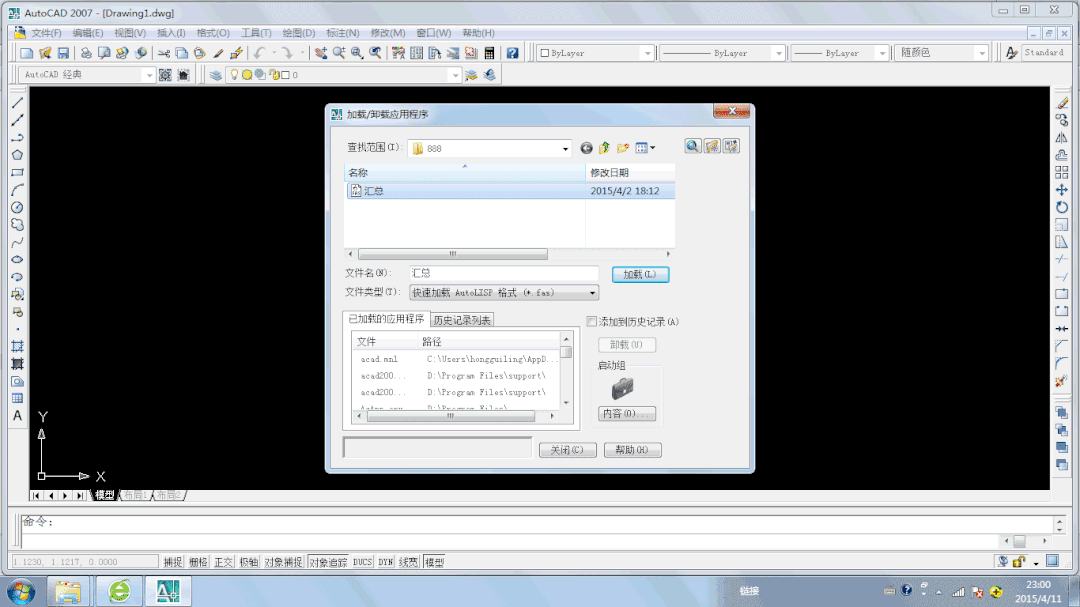Open the 编辑(E) menu
The width and height of the screenshot is (1080, 607).
click(x=87, y=33)
